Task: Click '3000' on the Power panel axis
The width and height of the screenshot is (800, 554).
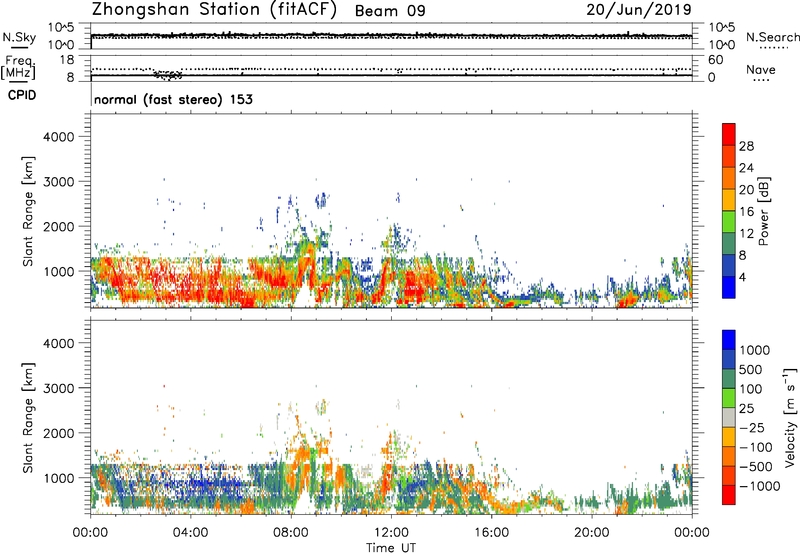Action: (x=59, y=182)
